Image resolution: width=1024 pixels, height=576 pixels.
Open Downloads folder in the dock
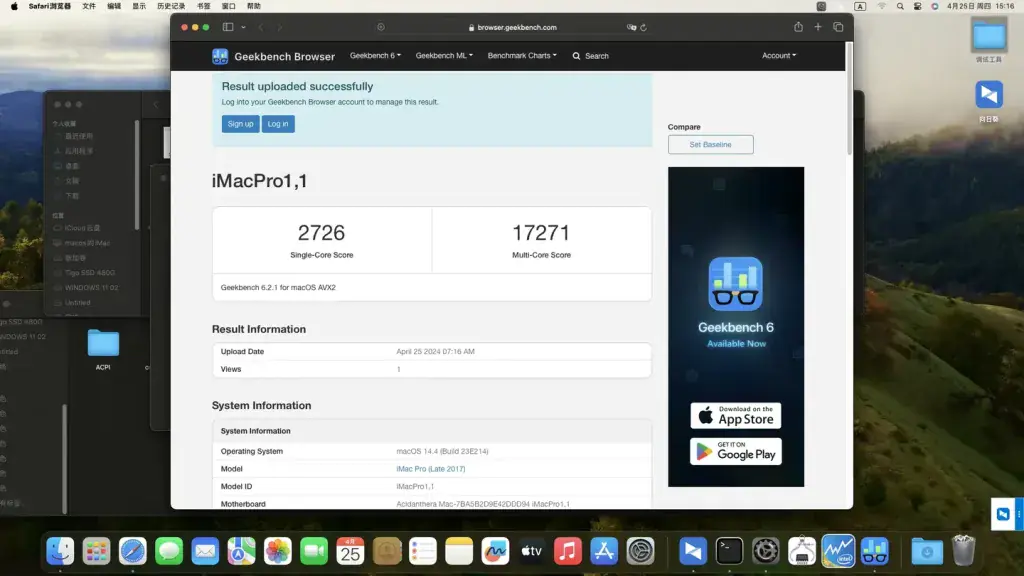point(927,551)
